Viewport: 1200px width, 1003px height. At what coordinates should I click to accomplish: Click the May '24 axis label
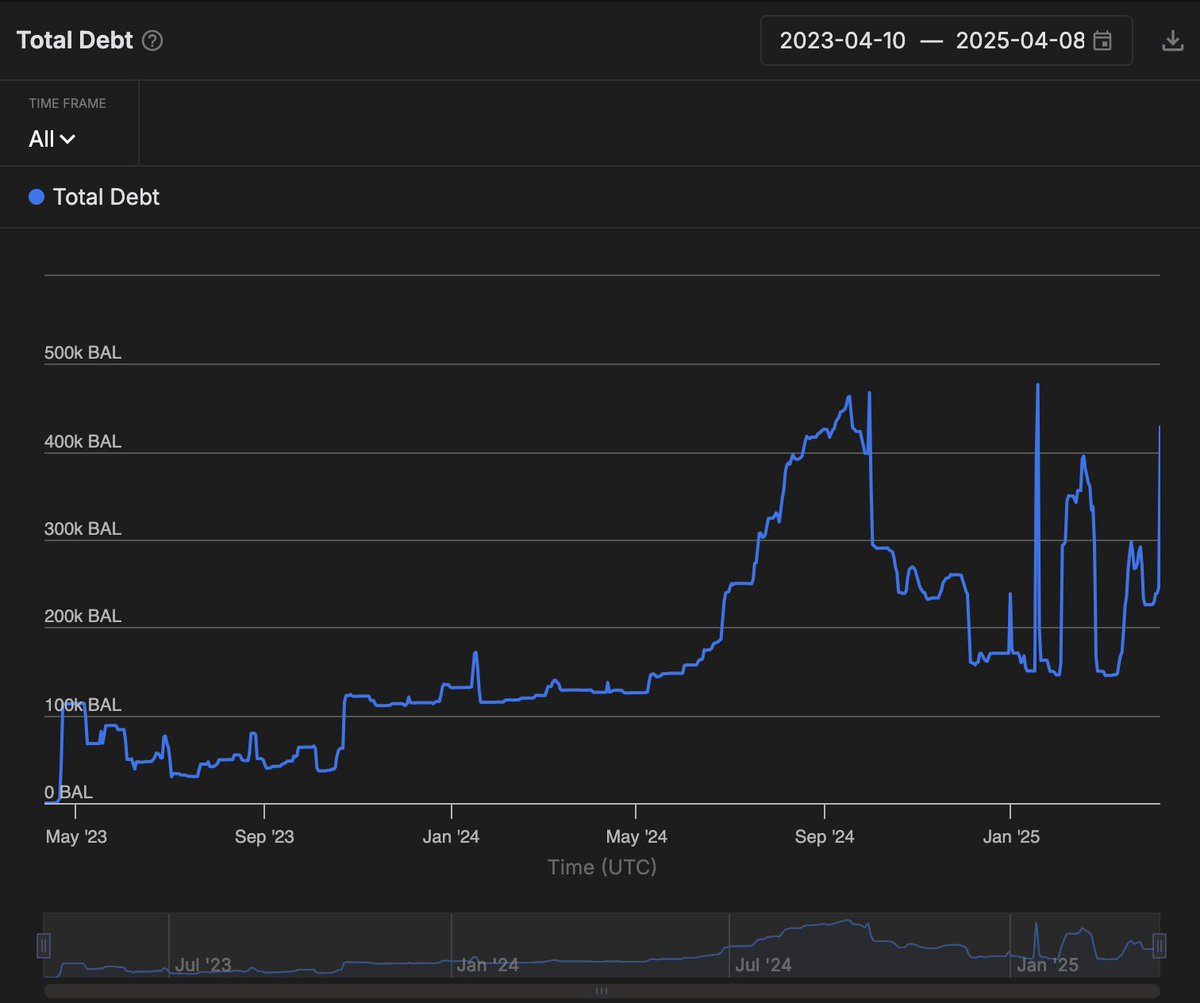click(x=637, y=837)
